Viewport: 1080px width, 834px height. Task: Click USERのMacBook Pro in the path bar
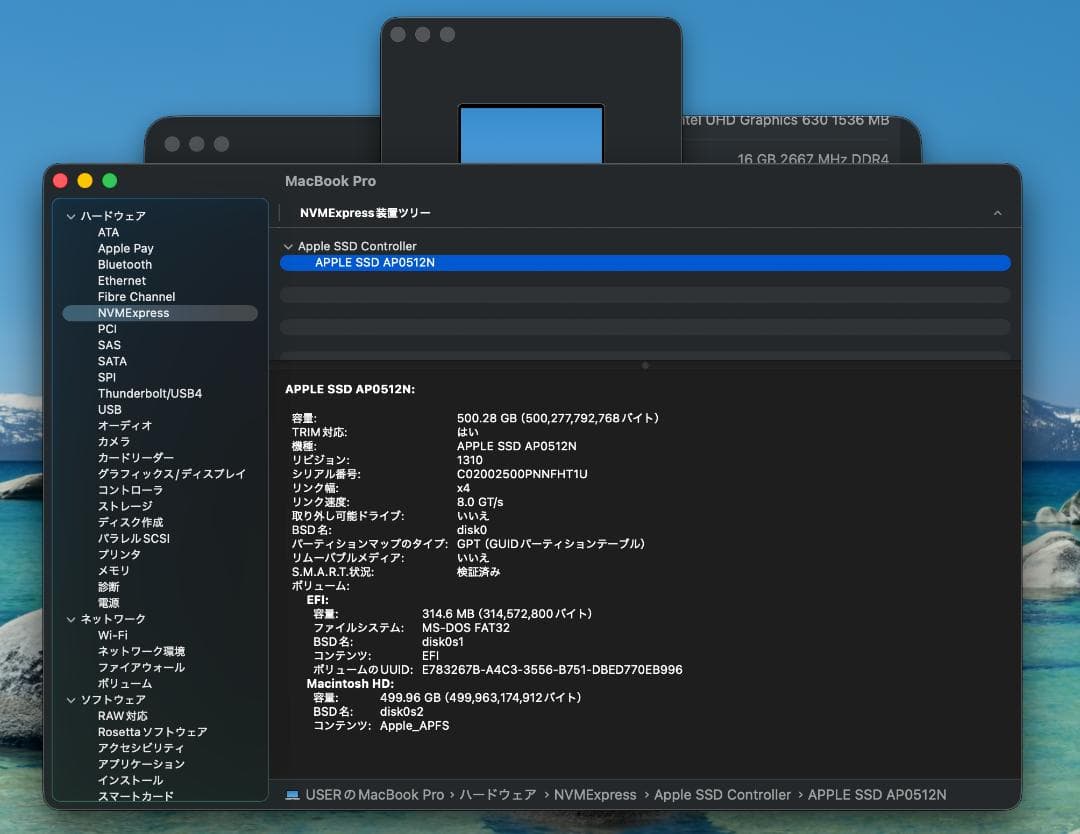pos(374,795)
